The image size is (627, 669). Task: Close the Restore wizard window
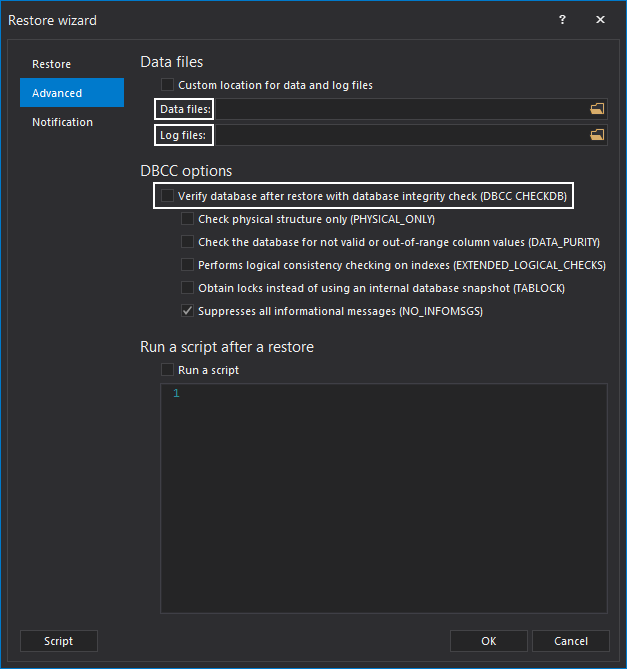[600, 20]
